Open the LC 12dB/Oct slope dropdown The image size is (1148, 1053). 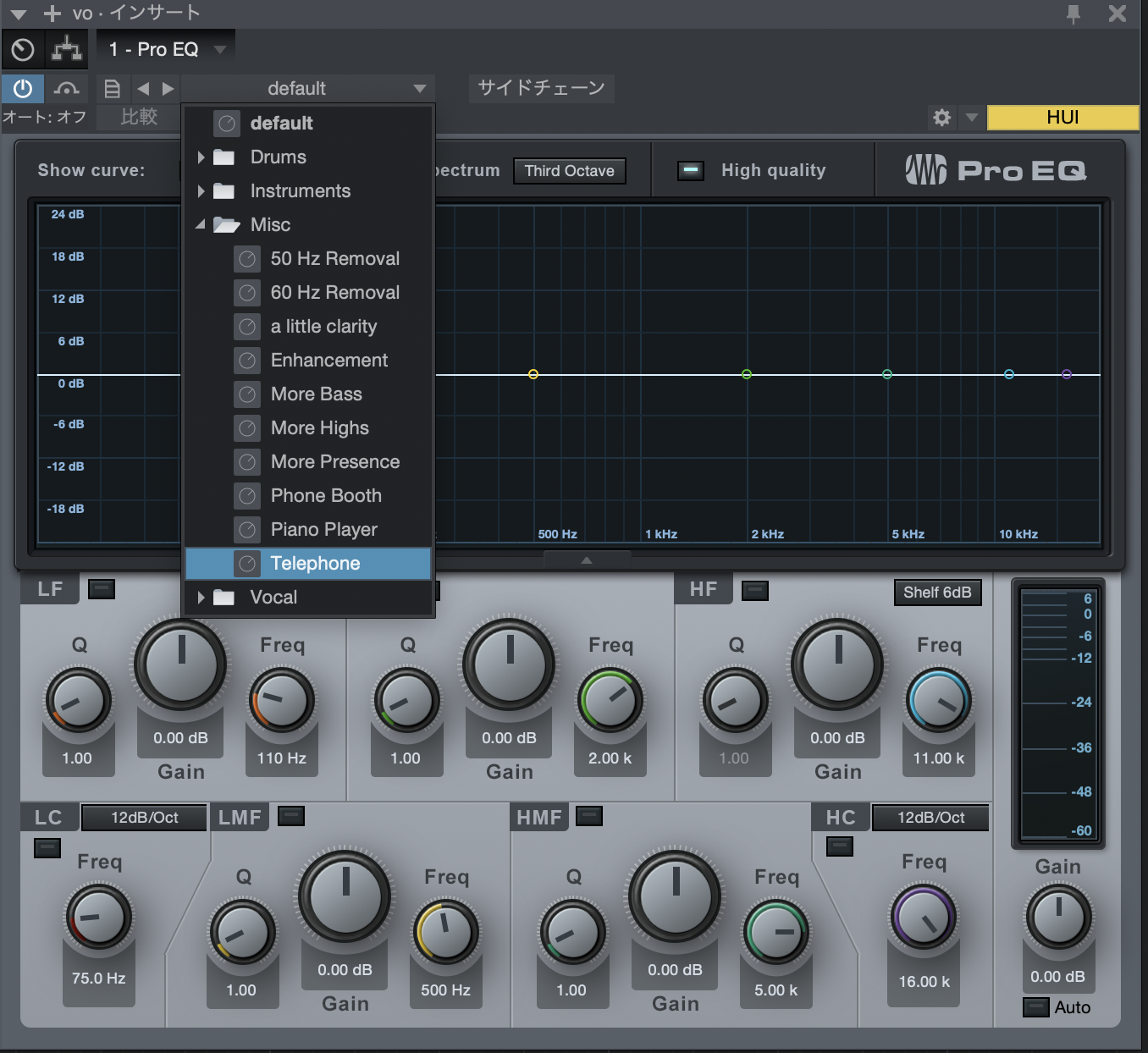pos(144,818)
